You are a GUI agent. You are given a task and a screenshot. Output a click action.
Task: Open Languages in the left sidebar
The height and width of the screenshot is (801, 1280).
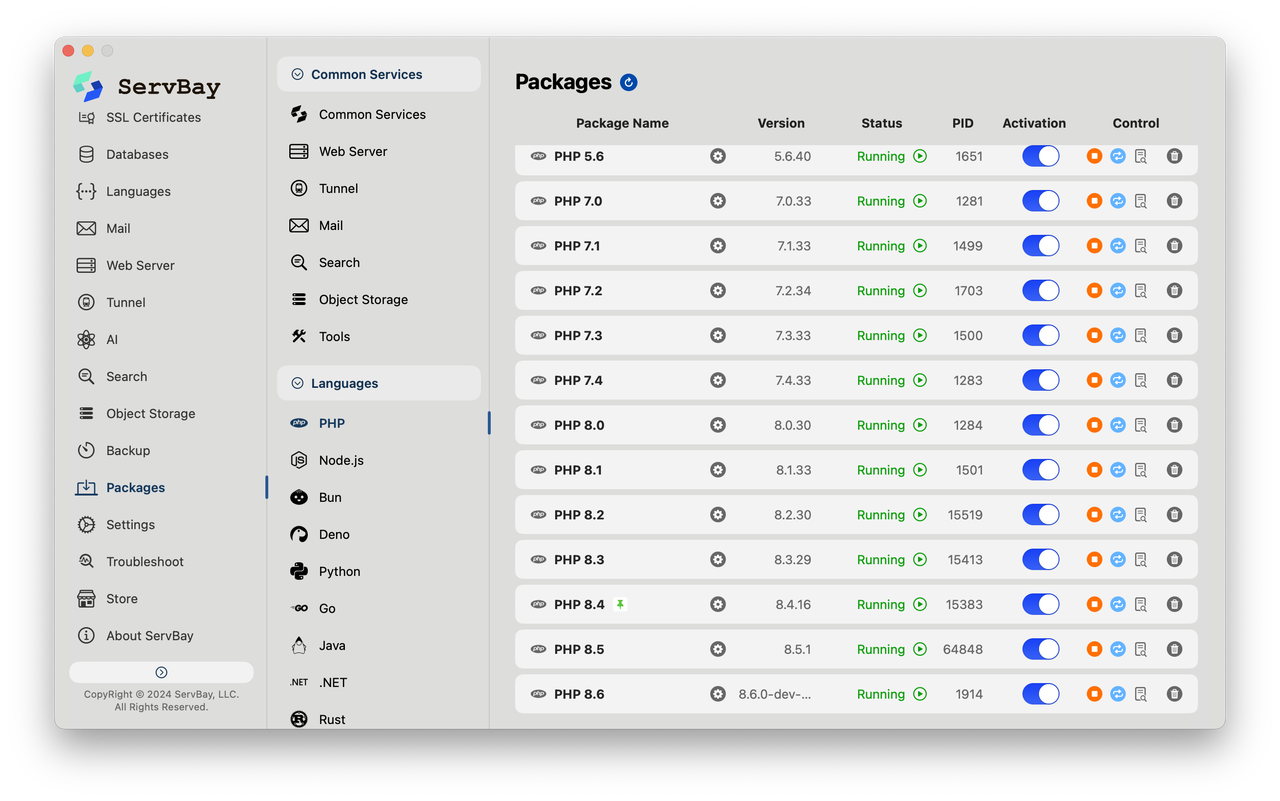[x=124, y=191]
